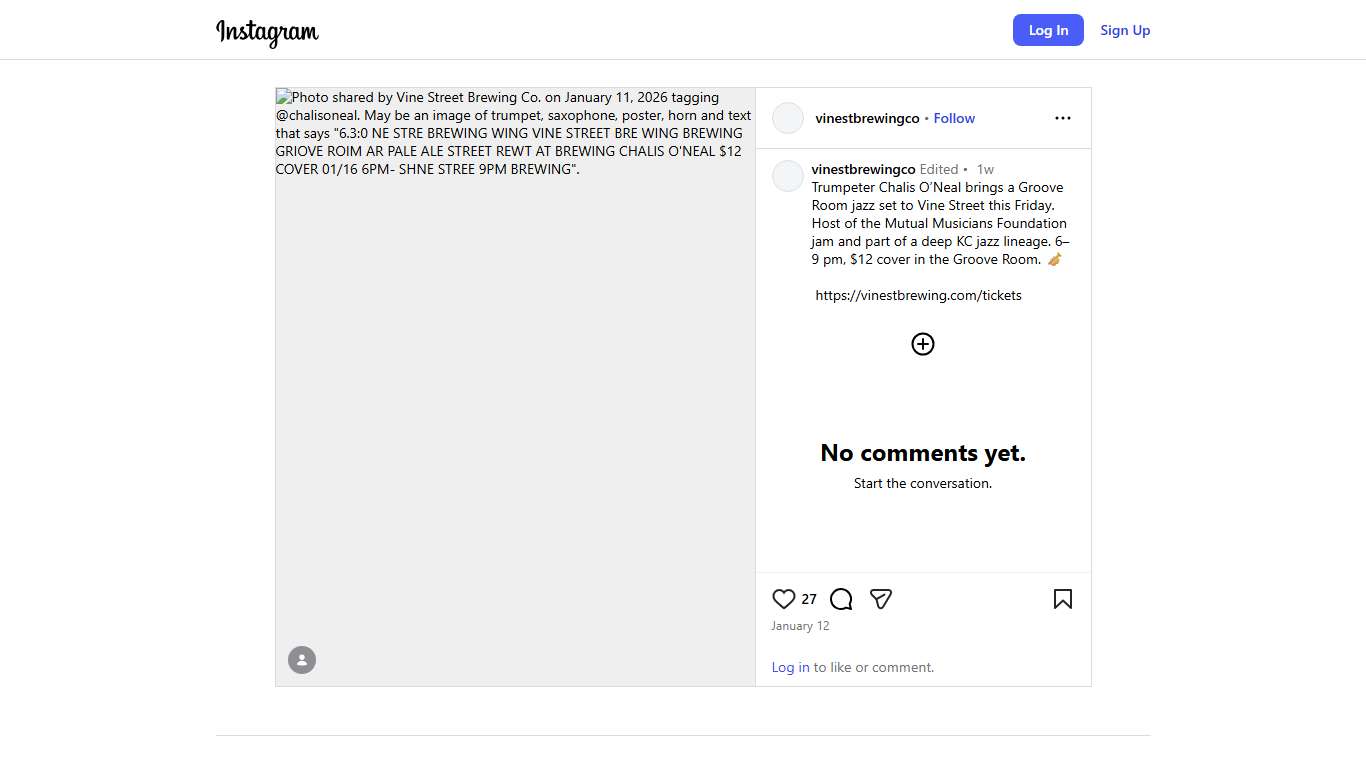The image size is (1366, 768).
Task: Follow the vinestbrewingco account
Action: pyautogui.click(x=954, y=118)
